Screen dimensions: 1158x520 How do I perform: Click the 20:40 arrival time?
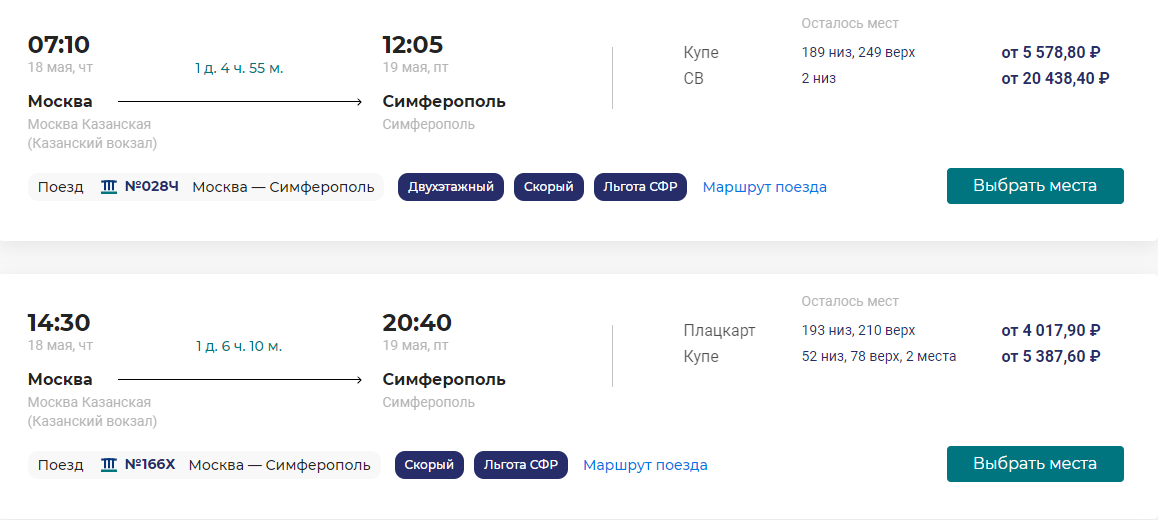click(417, 323)
